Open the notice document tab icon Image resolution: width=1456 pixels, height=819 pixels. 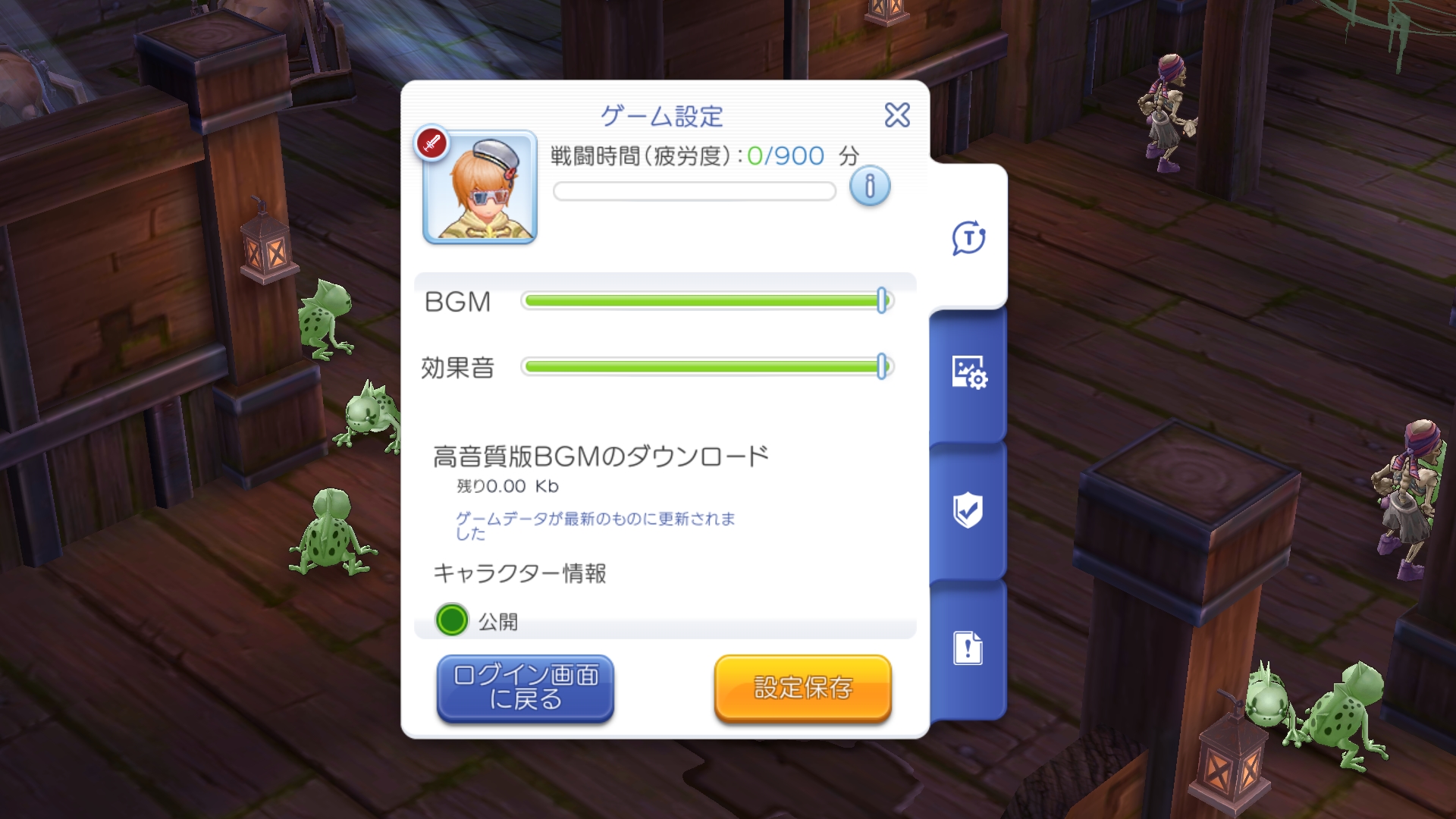pos(968,648)
